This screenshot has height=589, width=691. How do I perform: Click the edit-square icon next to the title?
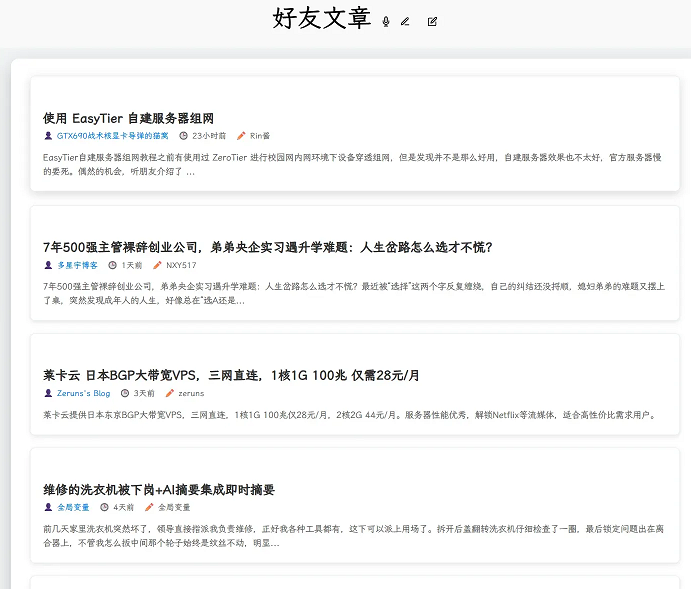click(x=432, y=21)
